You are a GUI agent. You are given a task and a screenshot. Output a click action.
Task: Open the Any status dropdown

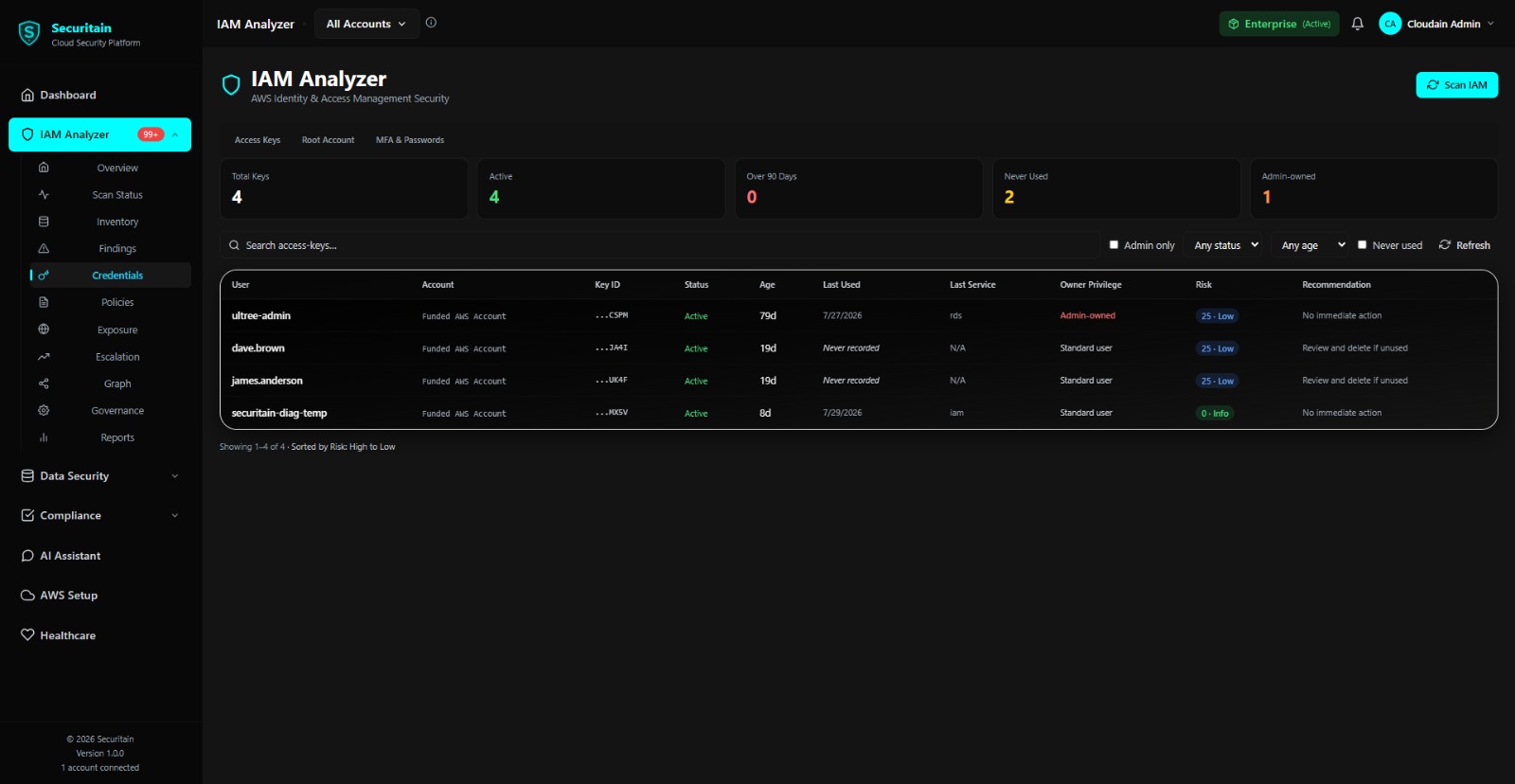(1226, 245)
